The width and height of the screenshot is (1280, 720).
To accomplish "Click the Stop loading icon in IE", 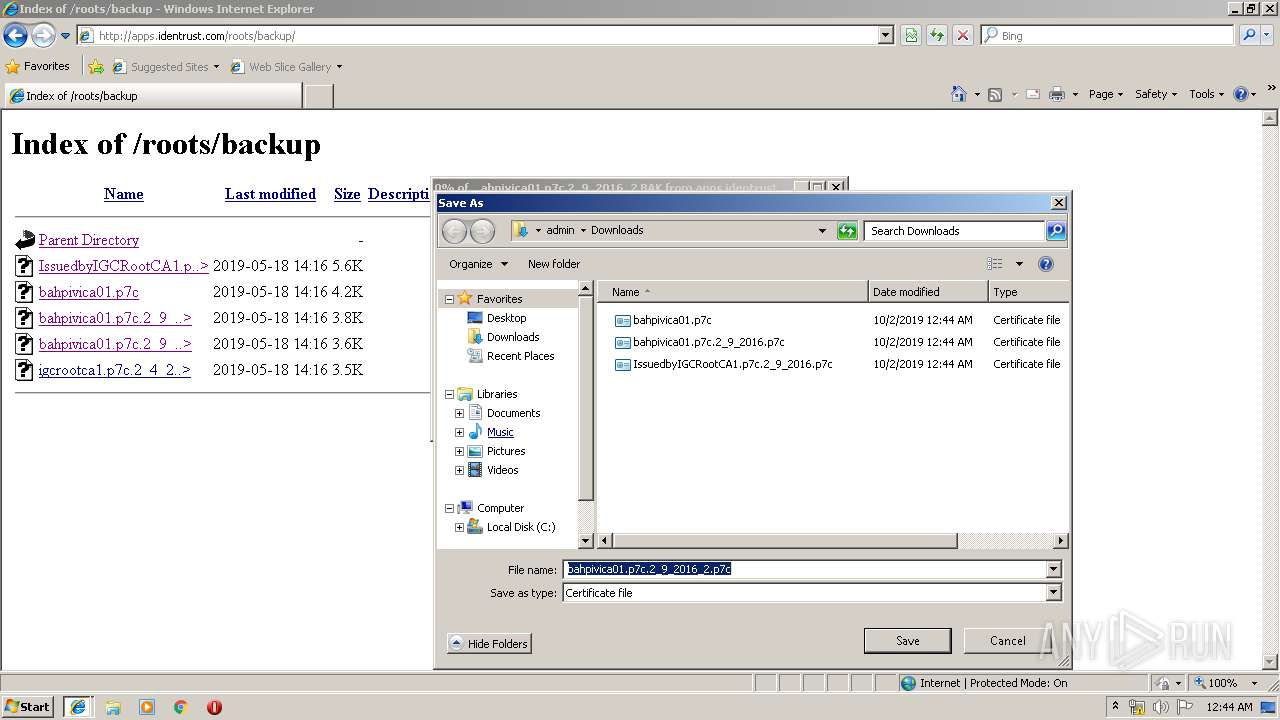I will (962, 36).
